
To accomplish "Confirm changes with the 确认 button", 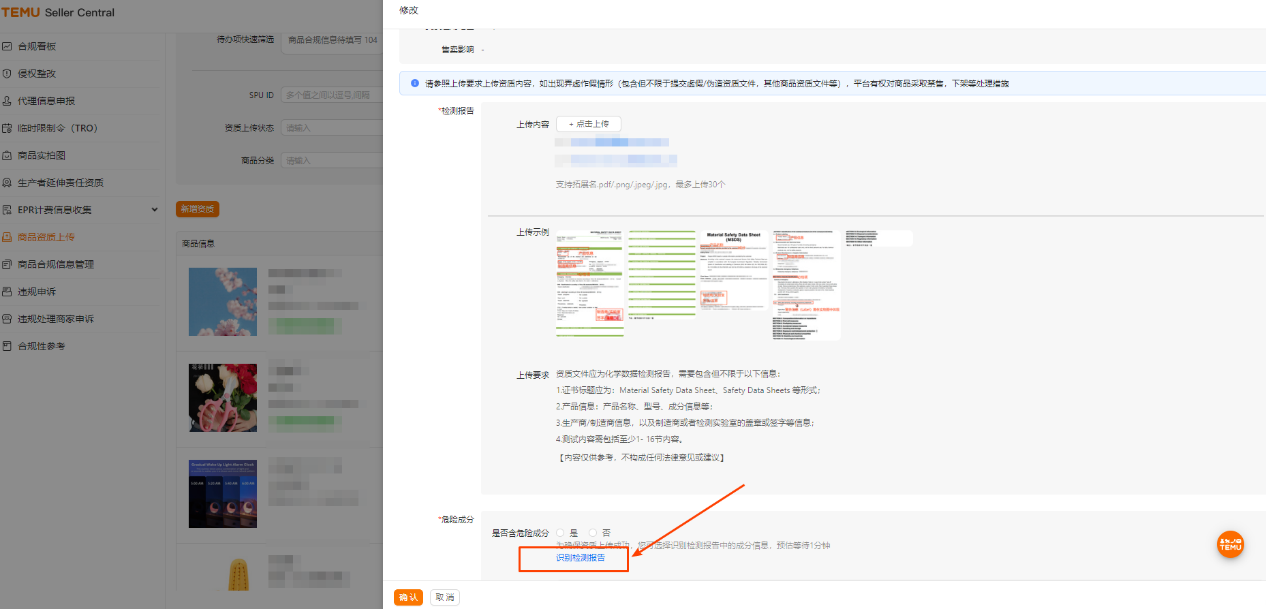I will (x=408, y=595).
